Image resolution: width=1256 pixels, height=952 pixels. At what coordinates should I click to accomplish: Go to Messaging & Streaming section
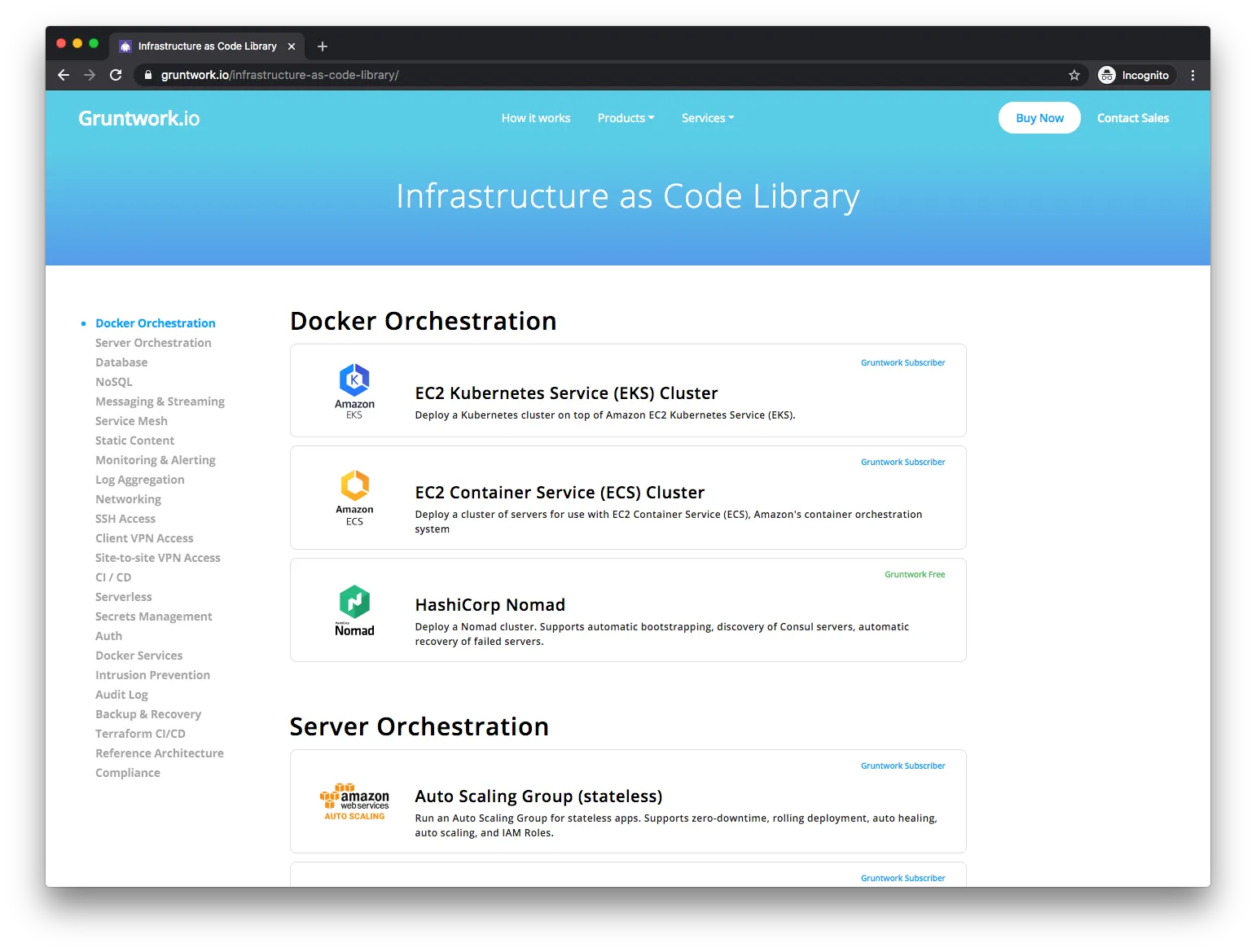point(160,401)
